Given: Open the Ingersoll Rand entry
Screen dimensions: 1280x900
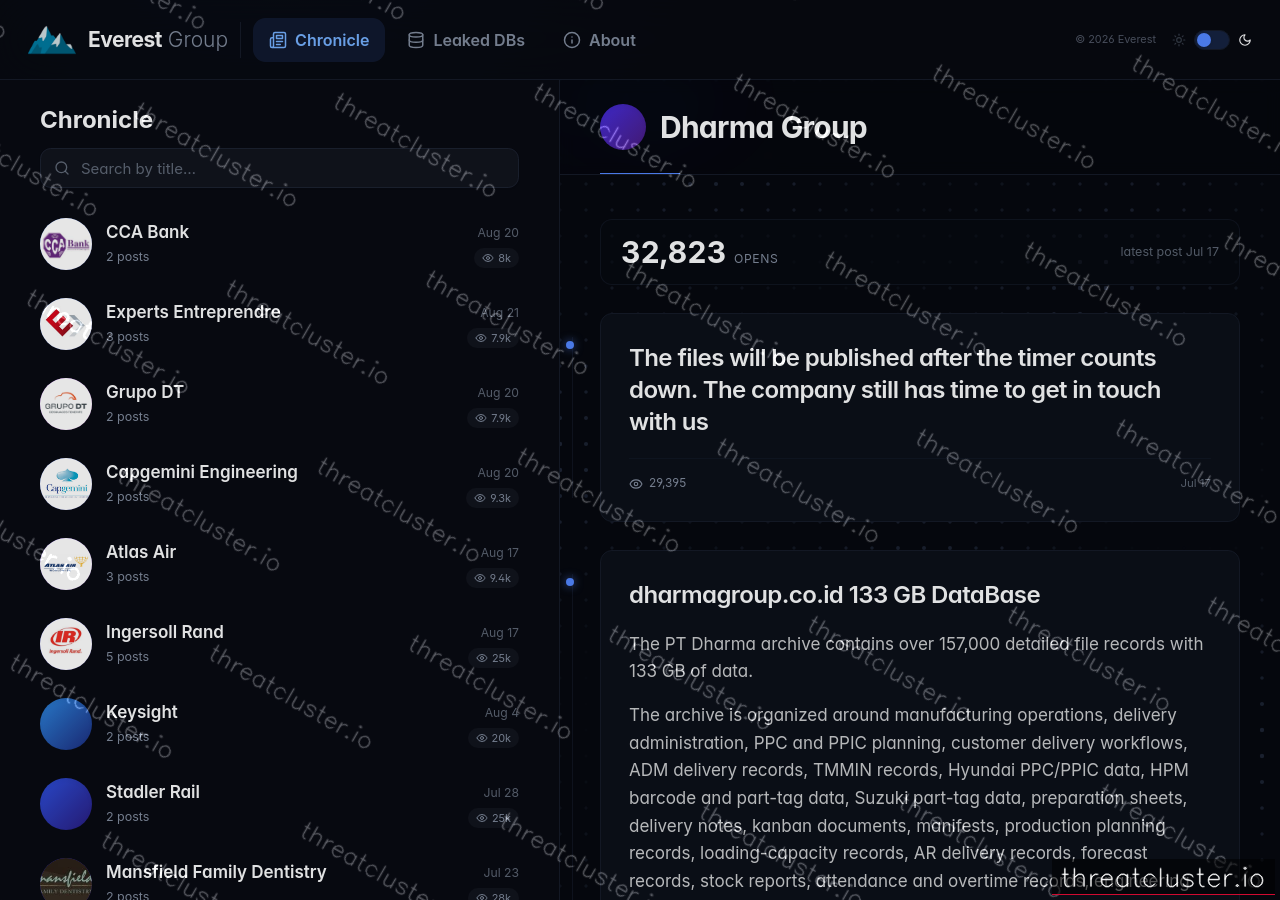Looking at the screenshot, I should [x=279, y=644].
